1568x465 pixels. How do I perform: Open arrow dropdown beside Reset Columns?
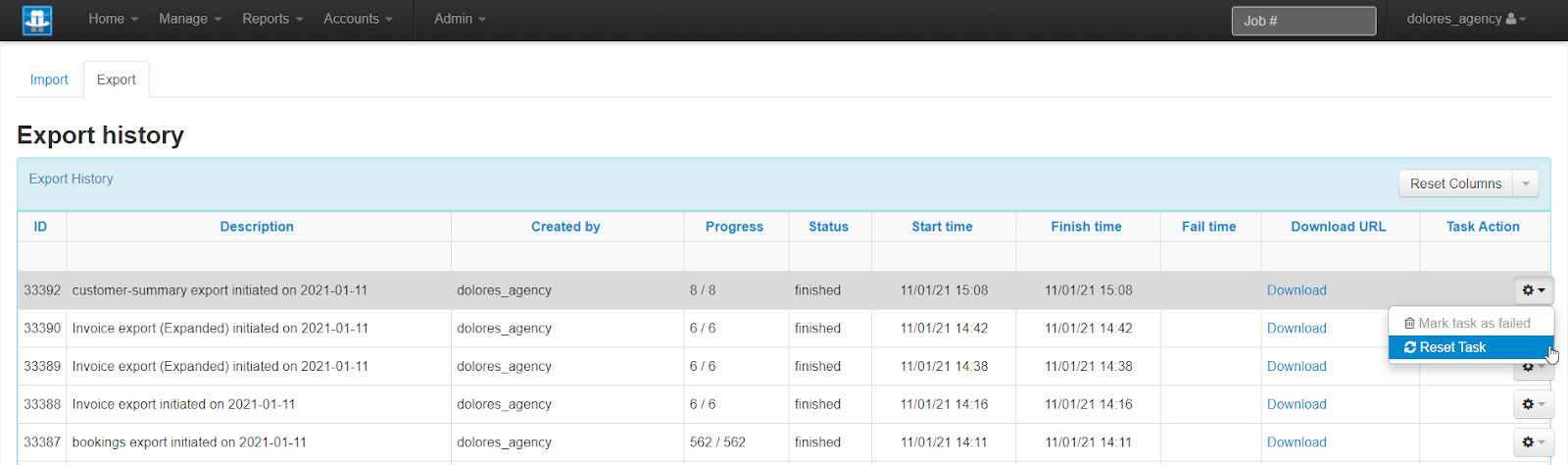1526,183
